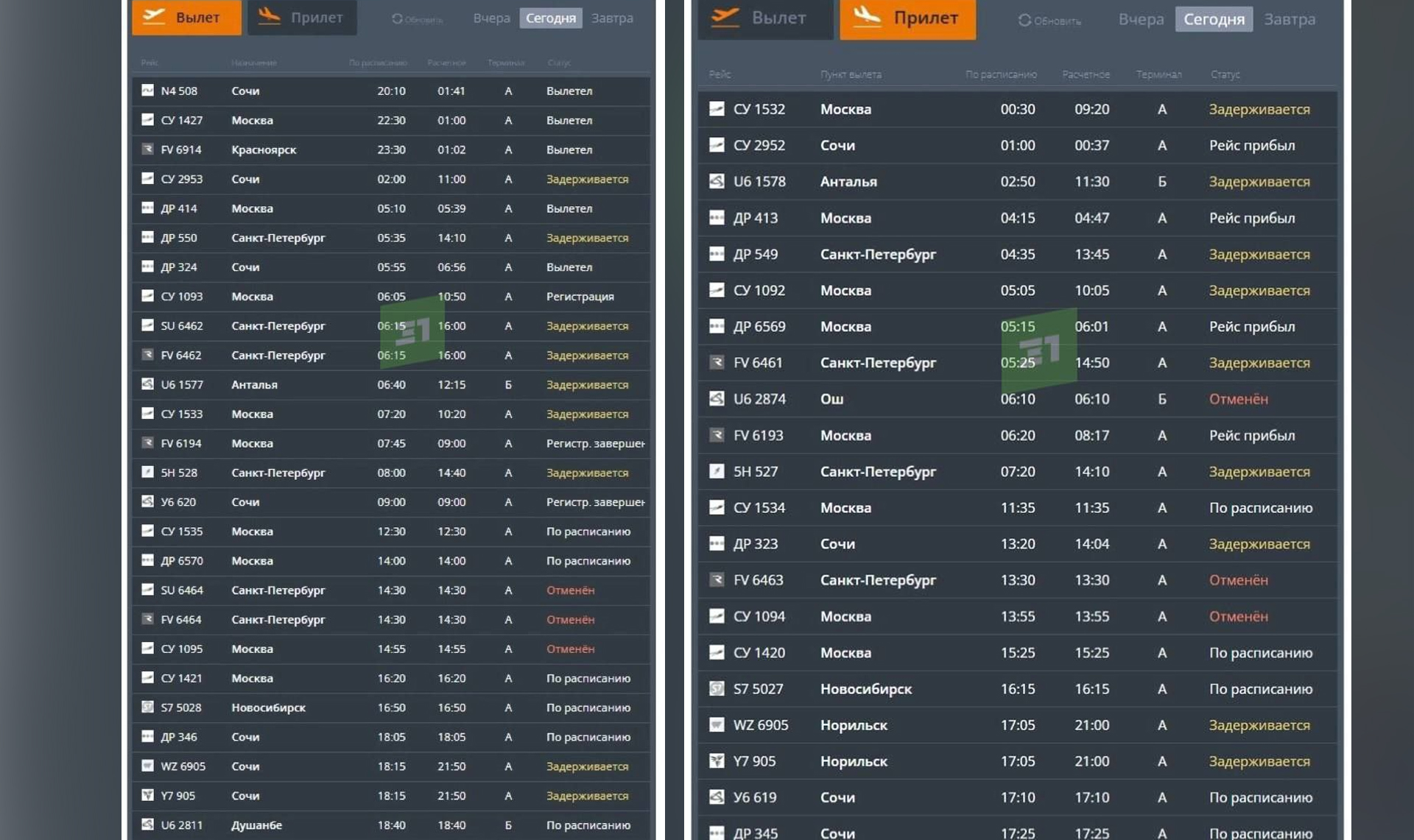Click airline logo beside flight N4 508
The height and width of the screenshot is (840, 1414).
pyautogui.click(x=147, y=91)
